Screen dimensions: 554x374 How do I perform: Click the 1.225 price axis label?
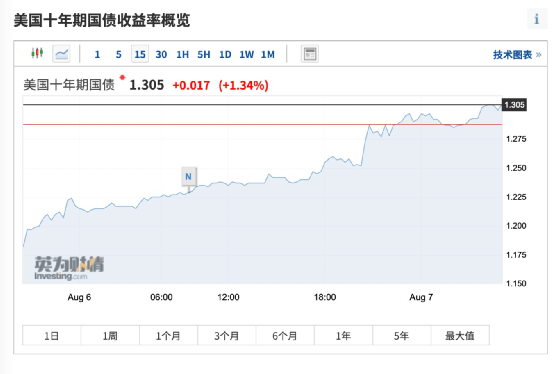[x=516, y=197]
